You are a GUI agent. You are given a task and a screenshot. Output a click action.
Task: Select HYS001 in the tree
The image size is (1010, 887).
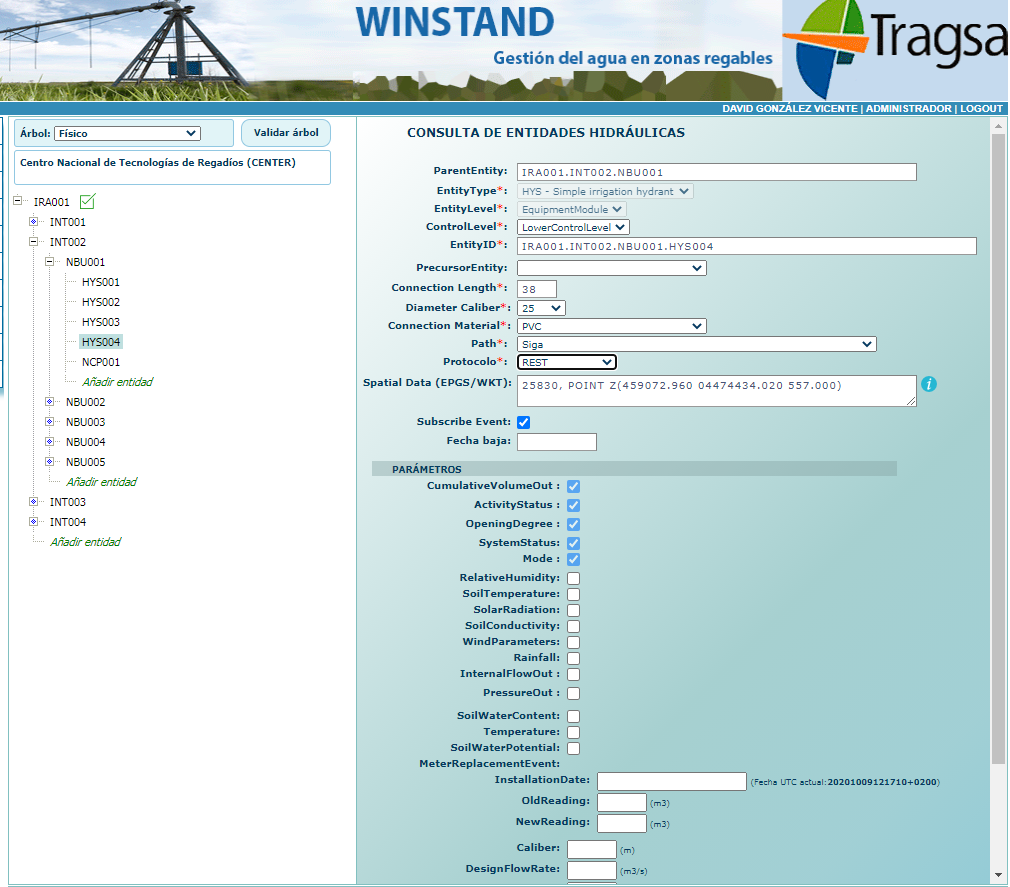[x=100, y=282]
